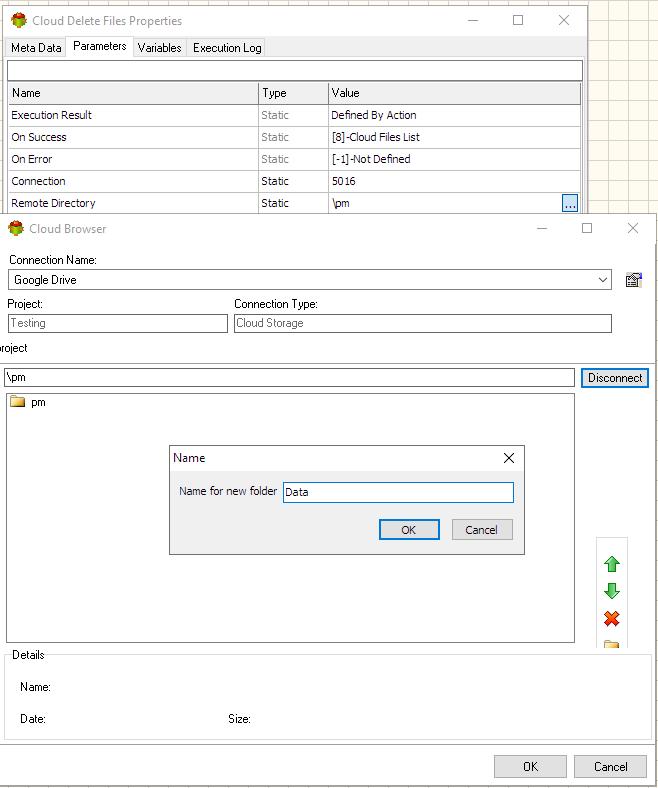Click the connection properties icon beside Google Drive

point(633,280)
